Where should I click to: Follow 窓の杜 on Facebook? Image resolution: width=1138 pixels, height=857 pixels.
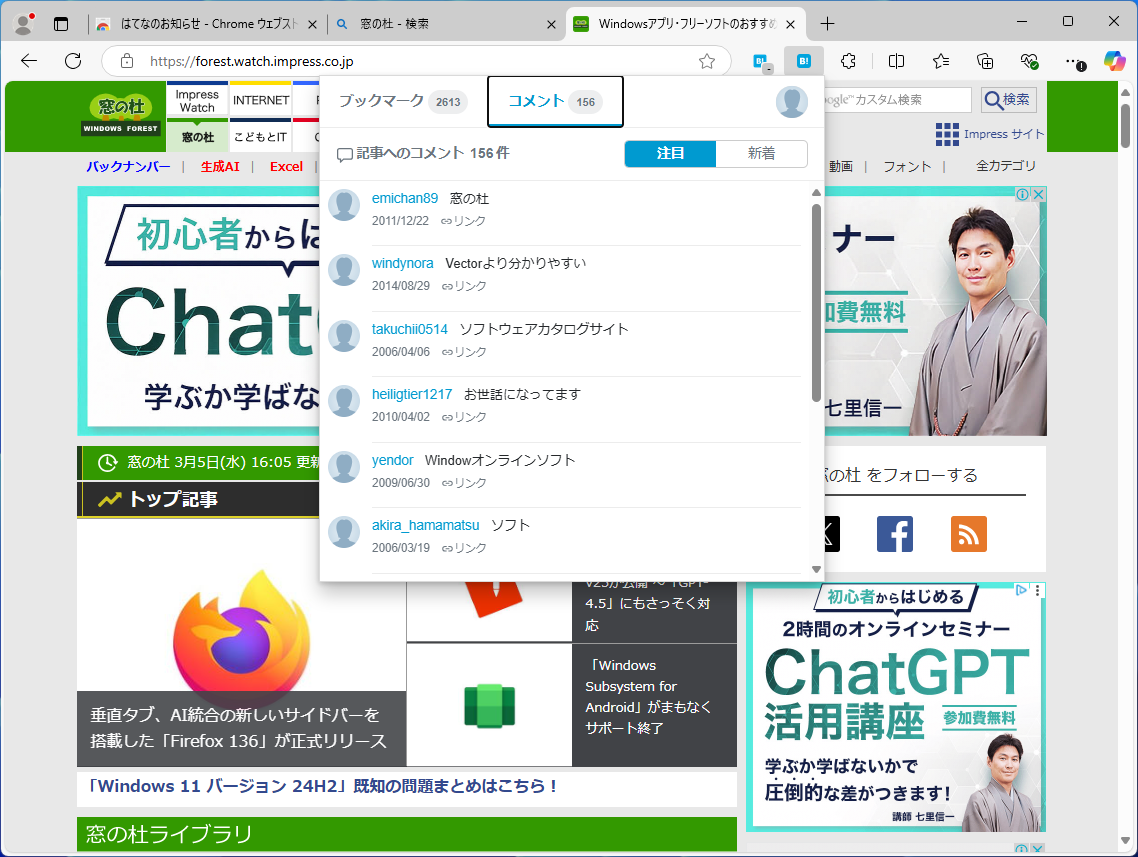(894, 534)
